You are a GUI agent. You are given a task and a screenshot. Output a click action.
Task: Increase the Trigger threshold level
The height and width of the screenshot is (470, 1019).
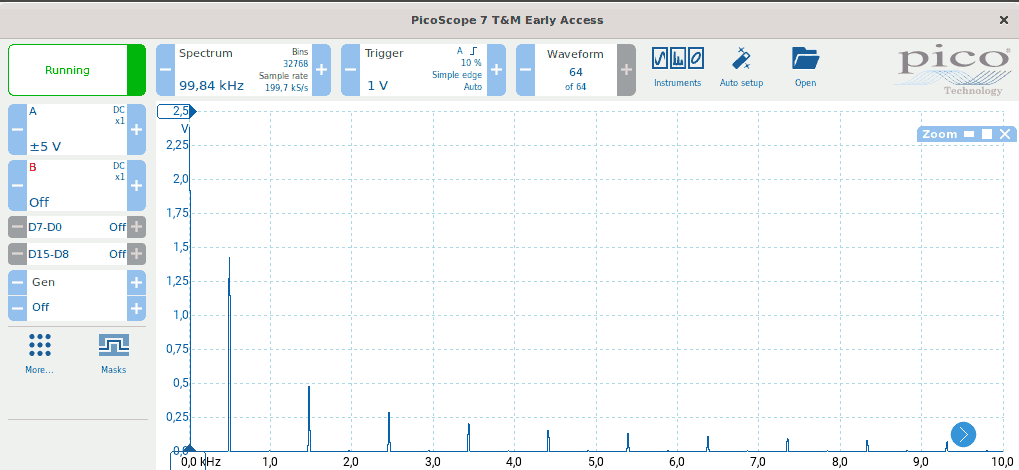coord(497,70)
